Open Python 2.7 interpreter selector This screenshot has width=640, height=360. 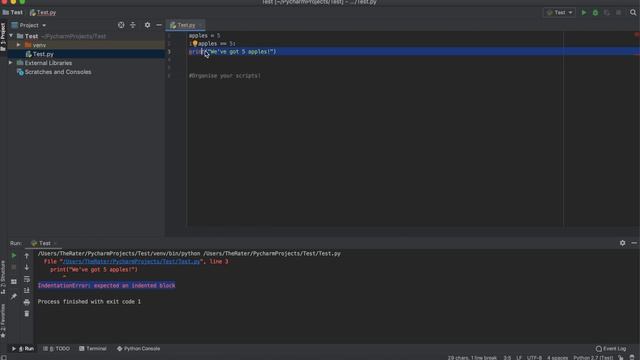tap(593, 358)
